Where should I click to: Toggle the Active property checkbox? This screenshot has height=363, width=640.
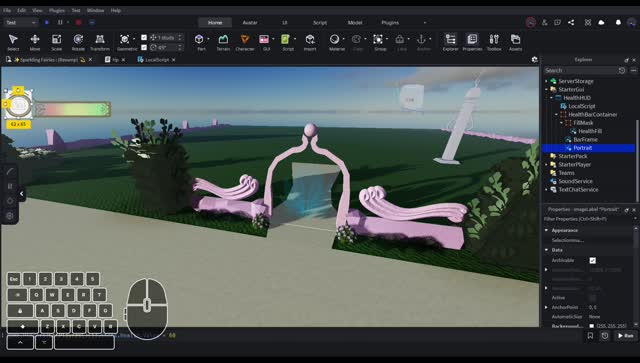point(593,298)
